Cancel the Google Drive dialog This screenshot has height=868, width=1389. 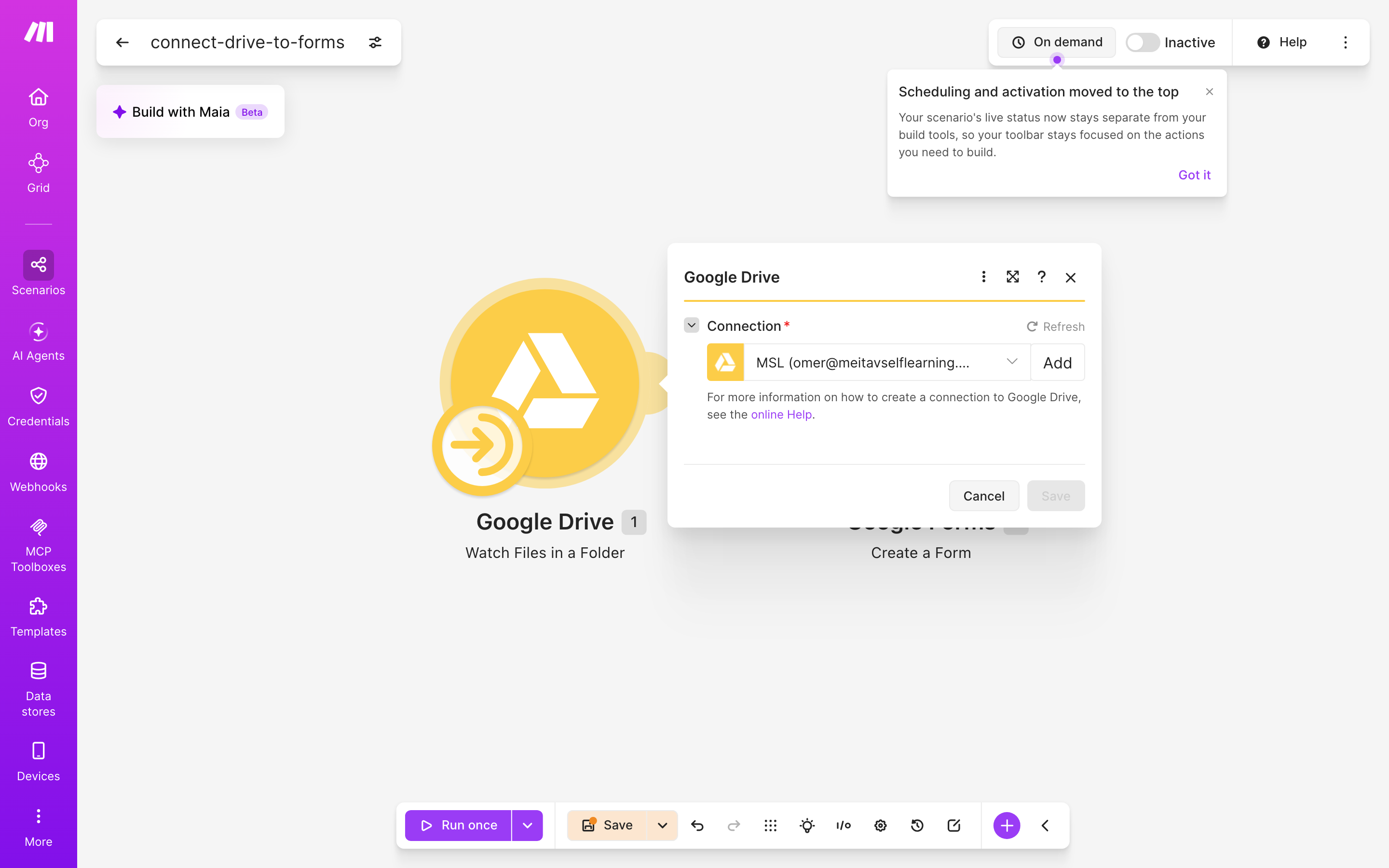point(984,496)
